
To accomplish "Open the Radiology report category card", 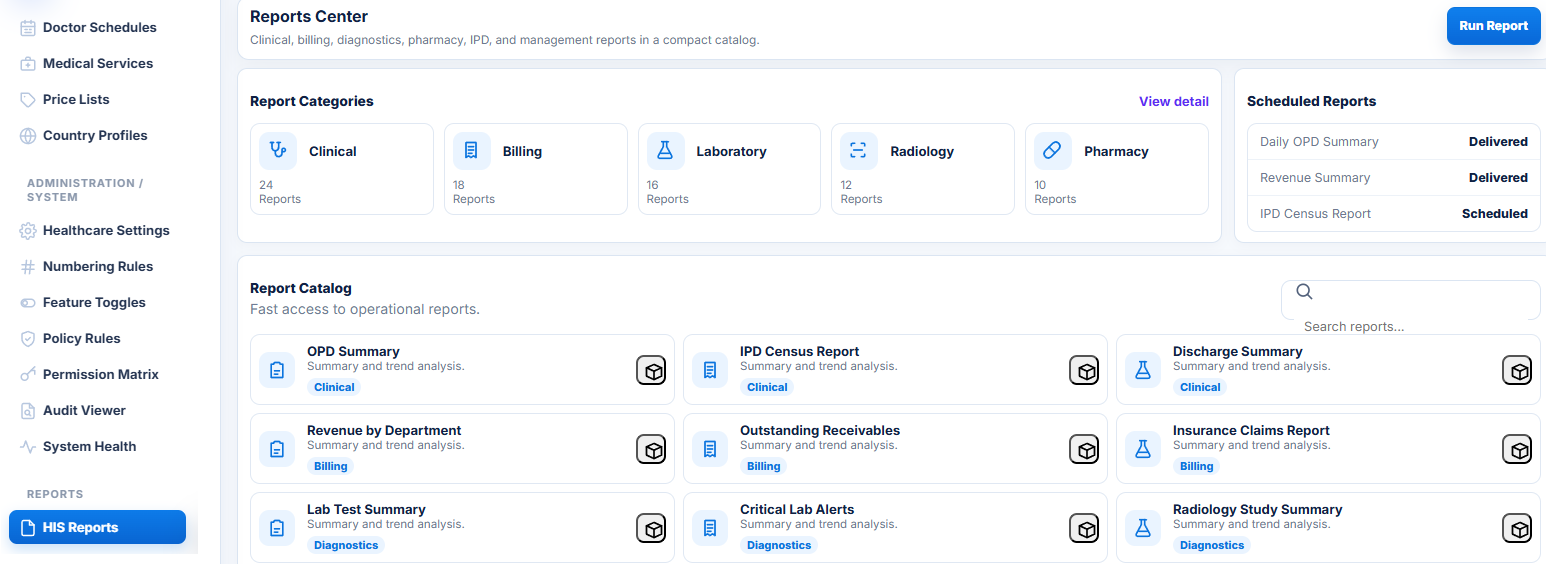I will [x=923, y=169].
